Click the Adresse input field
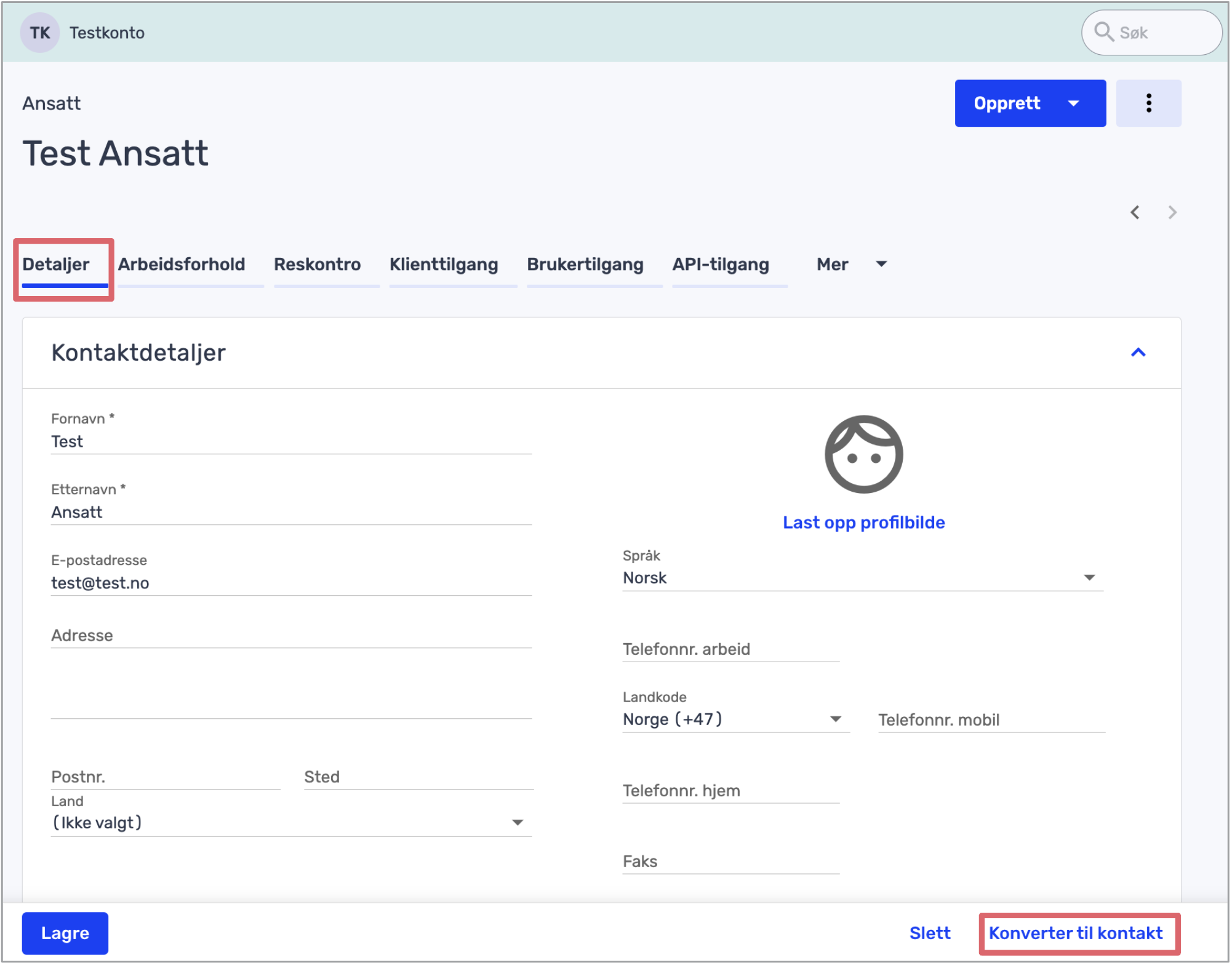Image resolution: width=1232 pixels, height=965 pixels. tap(291, 636)
